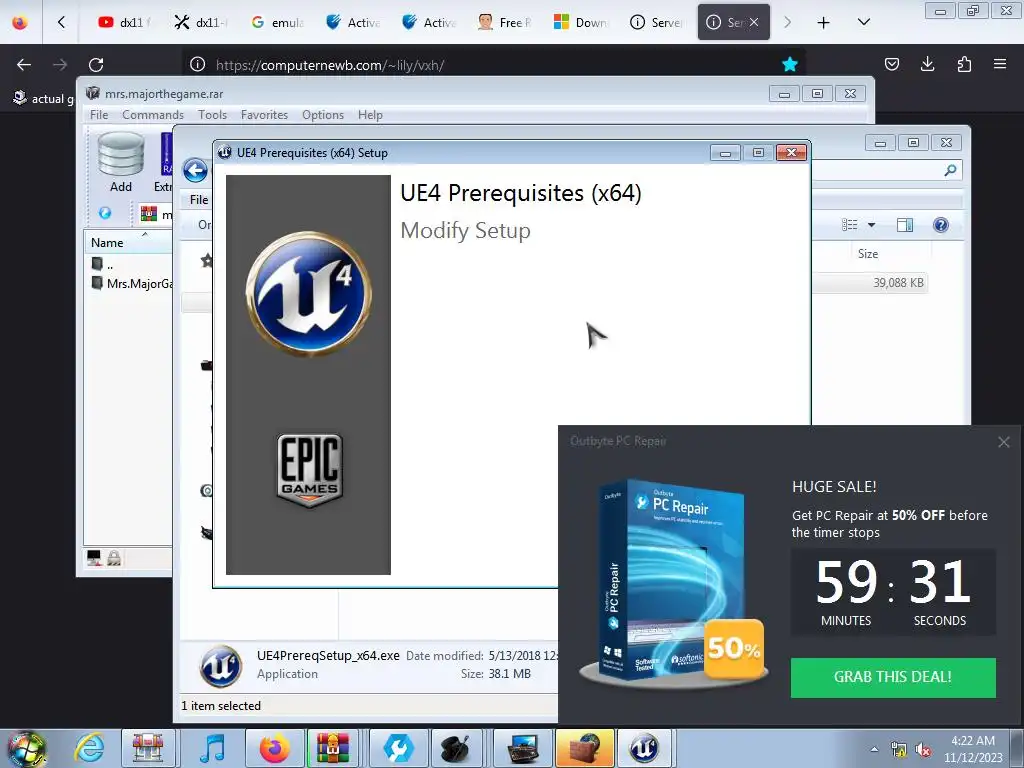
Task: Click the Explorer search magnifier icon
Action: 950,170
